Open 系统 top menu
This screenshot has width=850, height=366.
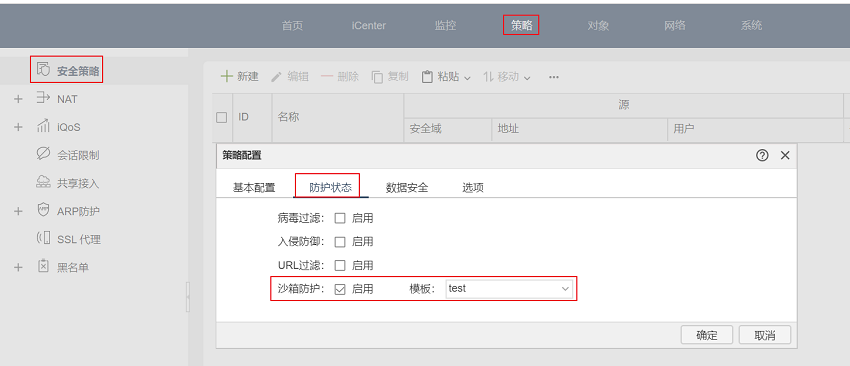tap(751, 25)
